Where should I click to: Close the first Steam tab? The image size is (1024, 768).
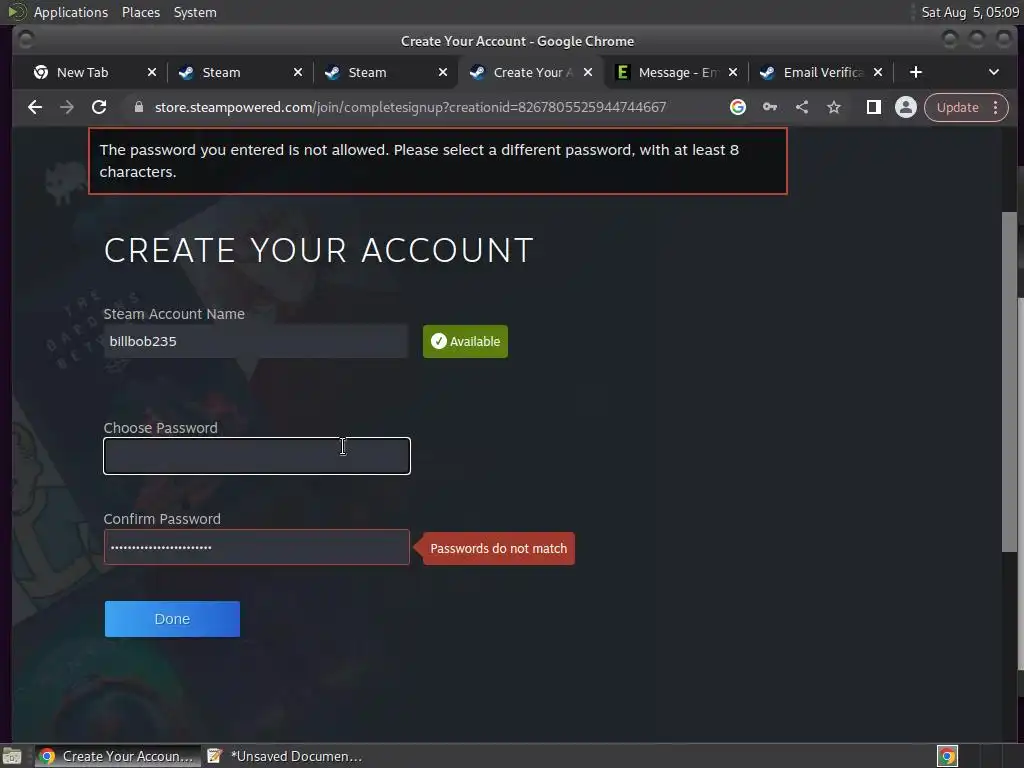(x=298, y=72)
